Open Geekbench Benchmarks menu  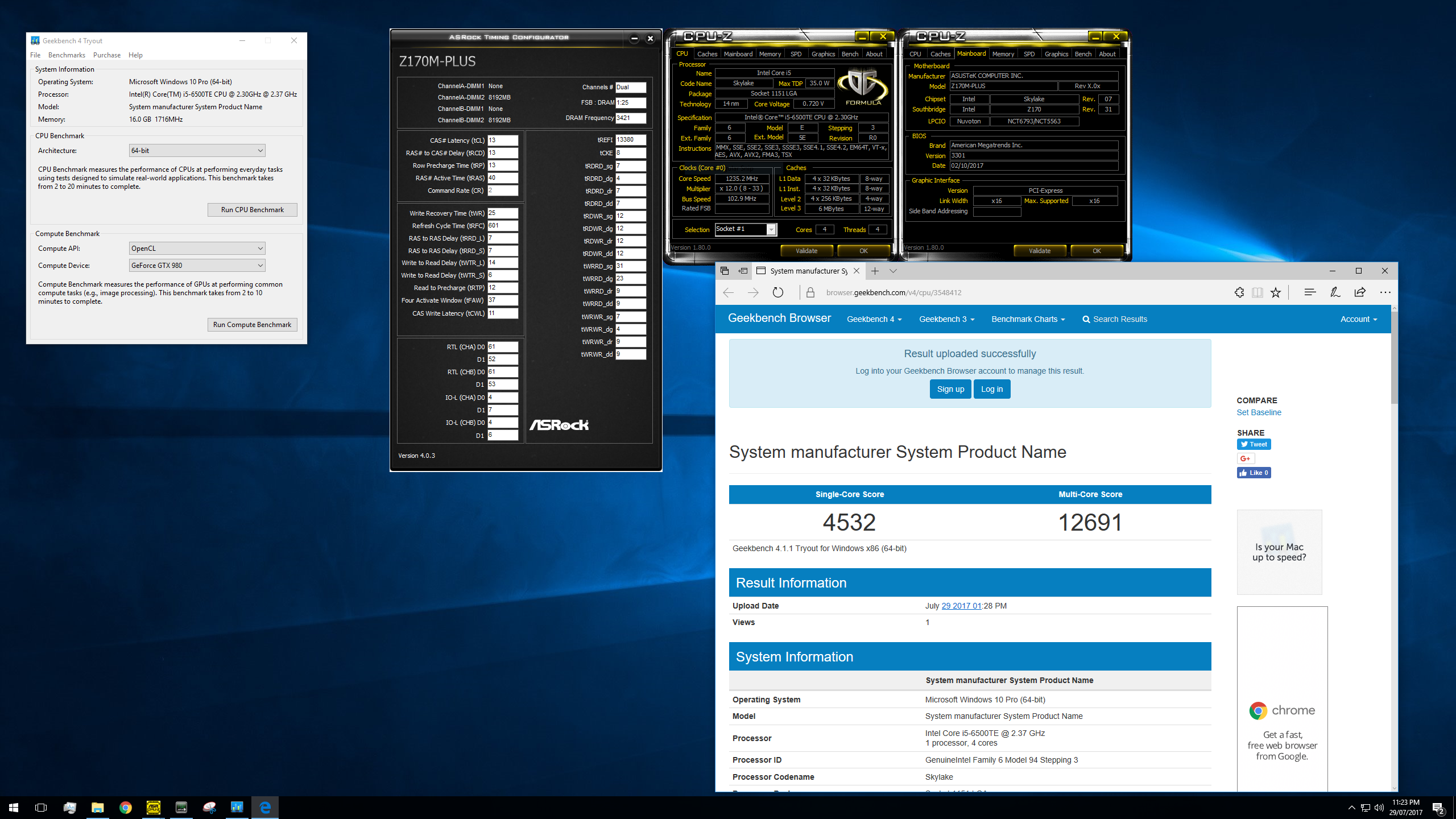[67, 55]
